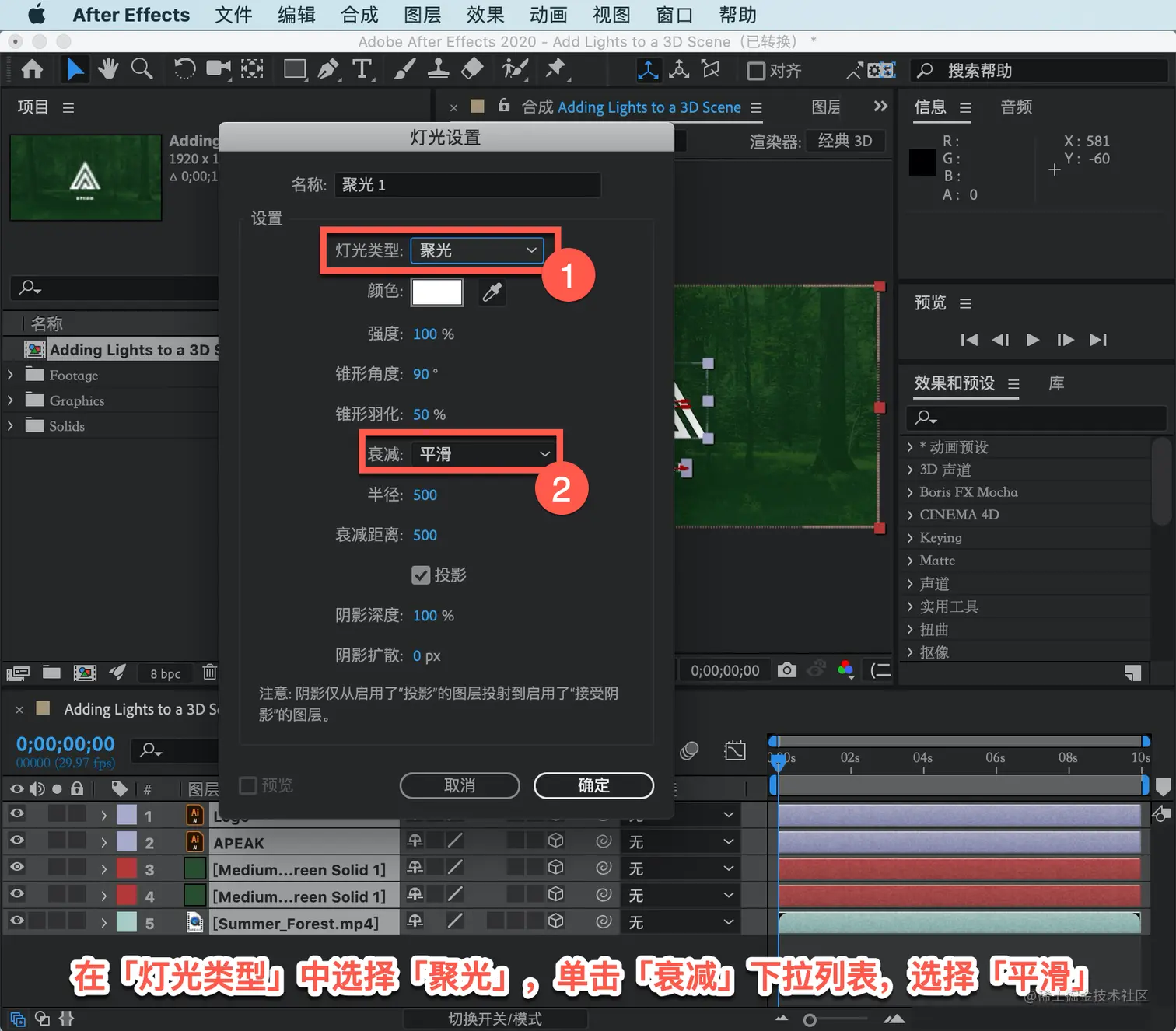
Task: Click the 确定 button
Action: [x=593, y=785]
